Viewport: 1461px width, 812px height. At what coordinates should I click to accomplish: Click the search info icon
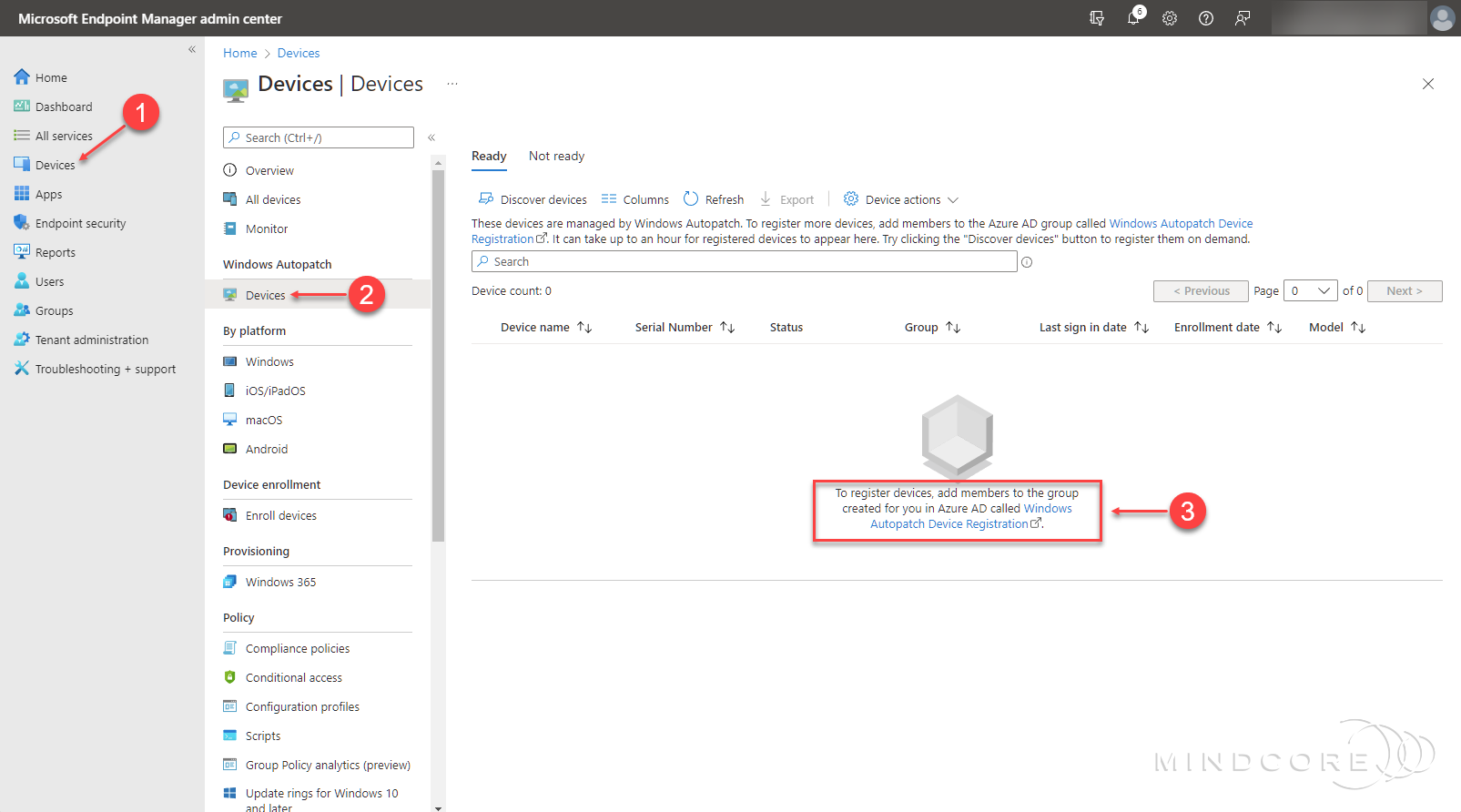(x=1027, y=262)
